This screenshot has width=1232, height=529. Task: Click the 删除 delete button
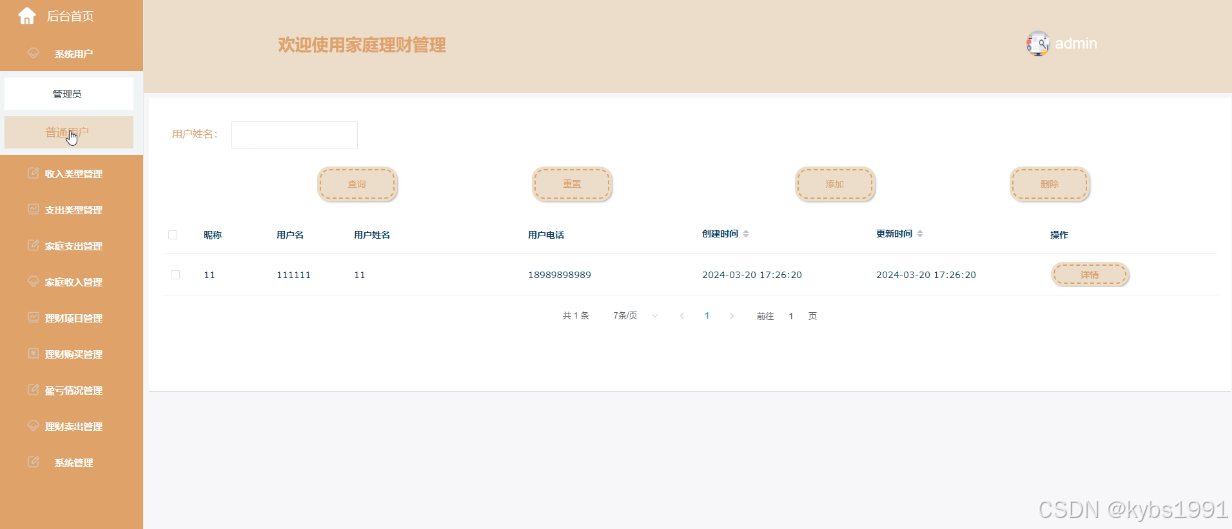click(1049, 184)
